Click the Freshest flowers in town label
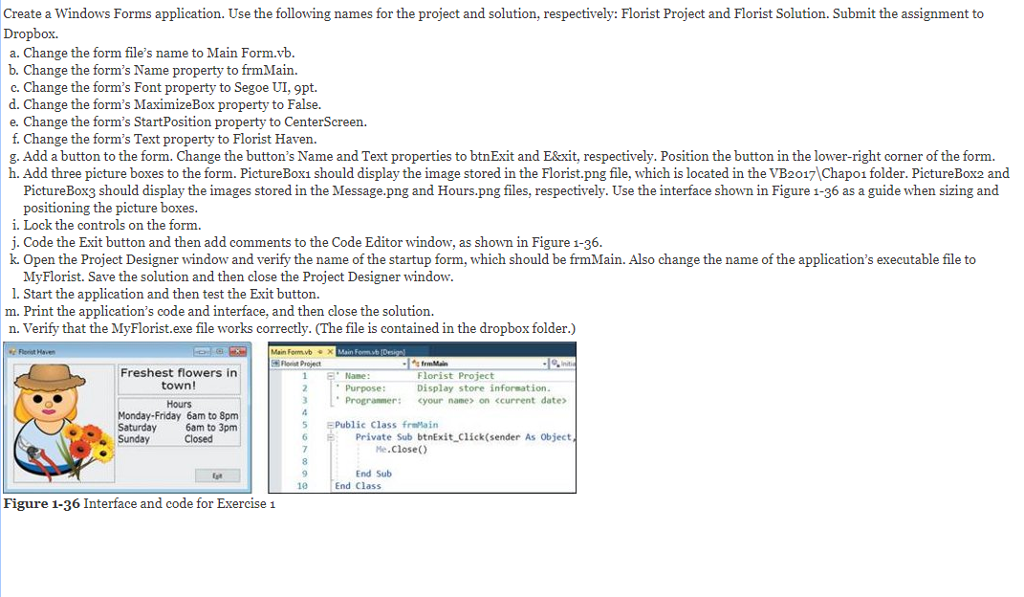 coord(178,378)
